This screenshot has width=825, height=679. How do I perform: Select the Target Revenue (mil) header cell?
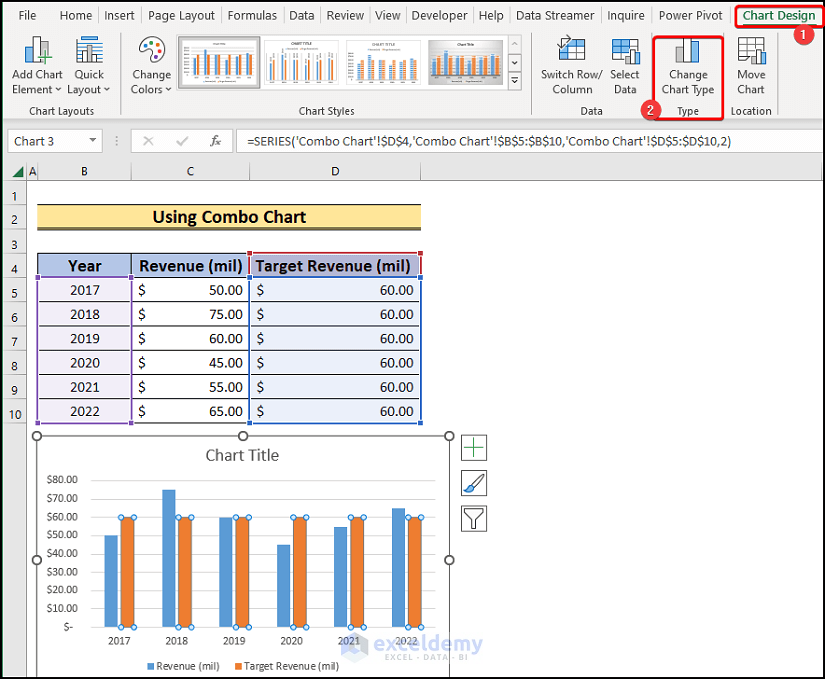tap(335, 266)
